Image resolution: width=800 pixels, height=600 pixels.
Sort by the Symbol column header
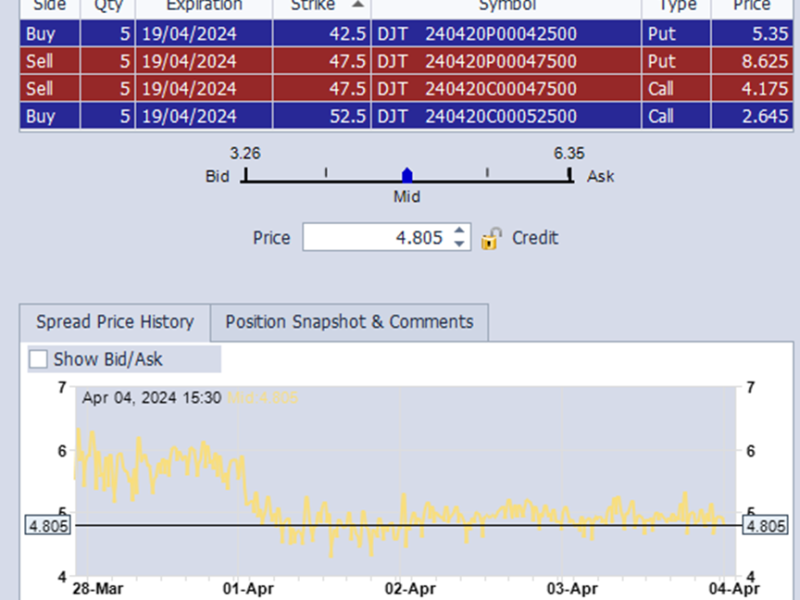506,5
